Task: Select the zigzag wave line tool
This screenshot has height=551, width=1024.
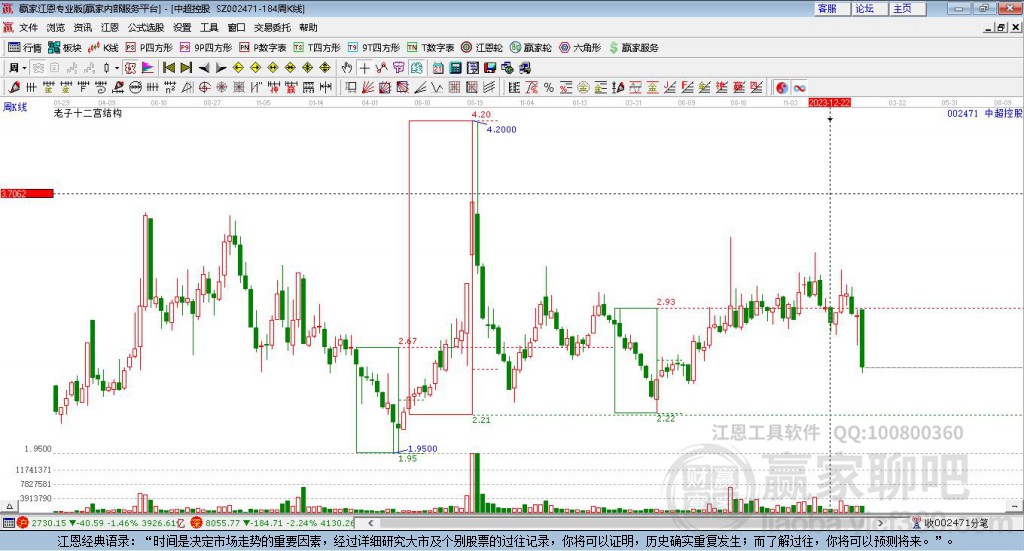Action: (437, 87)
